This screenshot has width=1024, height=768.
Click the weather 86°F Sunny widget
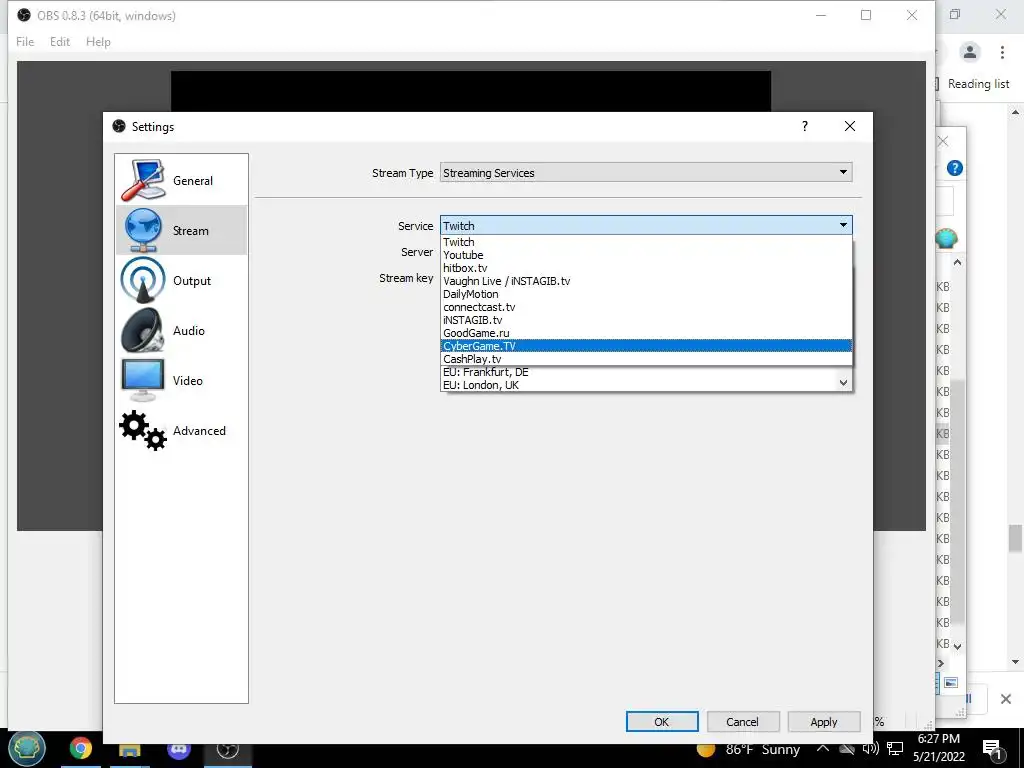click(x=748, y=749)
